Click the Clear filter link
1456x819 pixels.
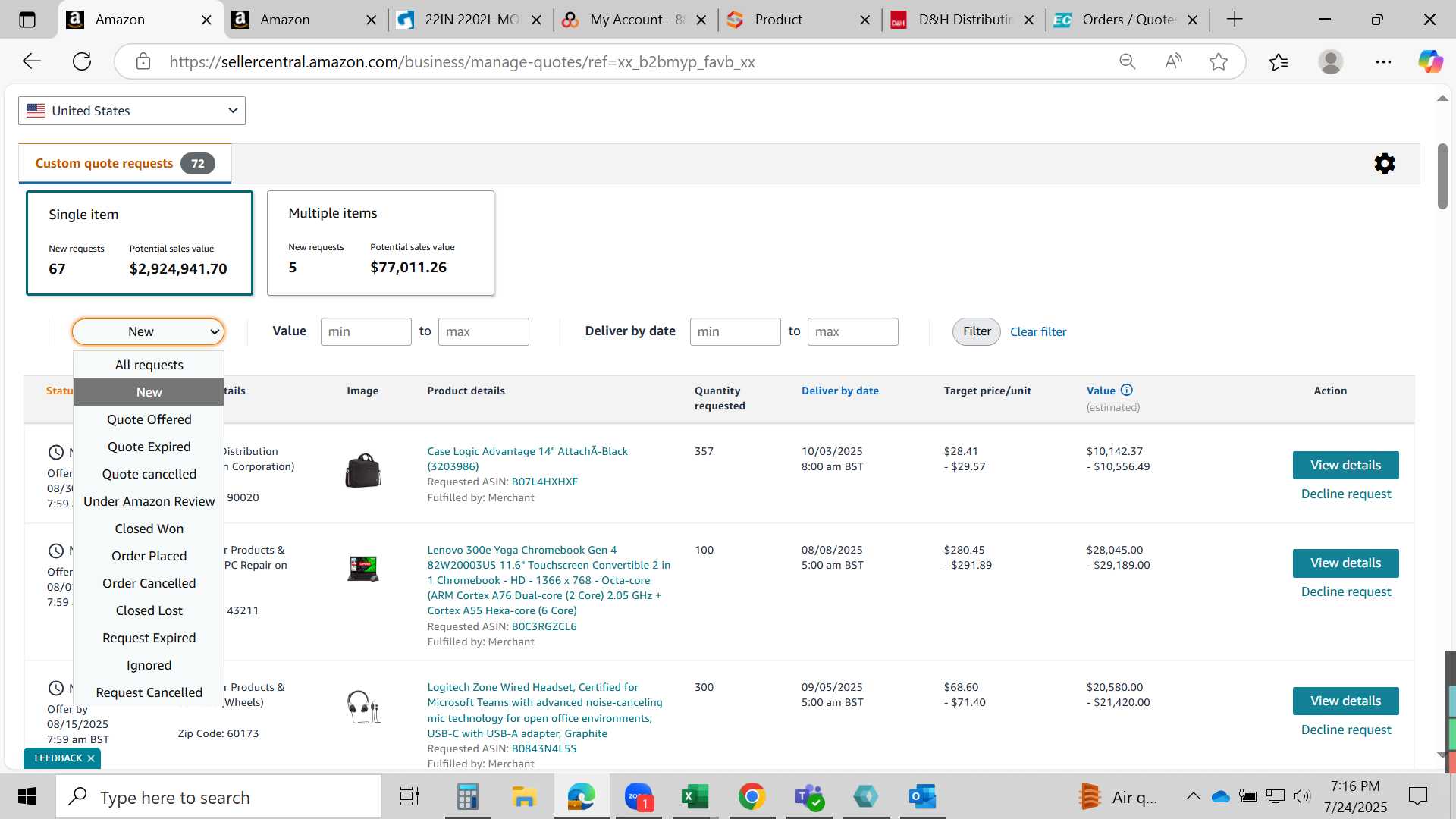click(x=1038, y=331)
